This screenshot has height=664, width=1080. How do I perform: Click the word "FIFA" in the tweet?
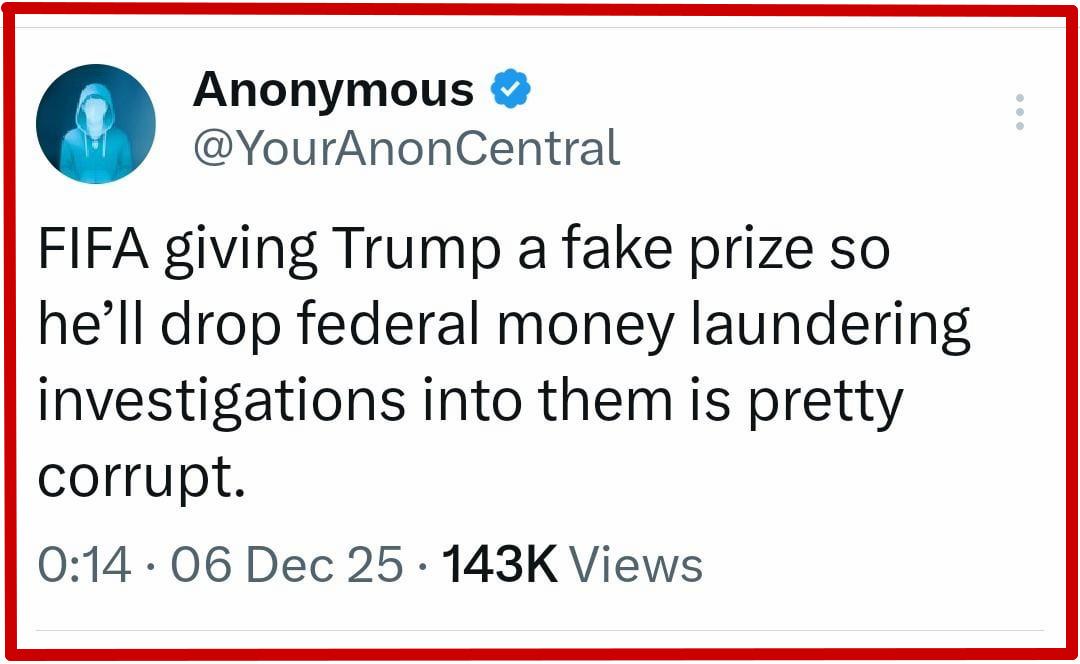point(93,251)
